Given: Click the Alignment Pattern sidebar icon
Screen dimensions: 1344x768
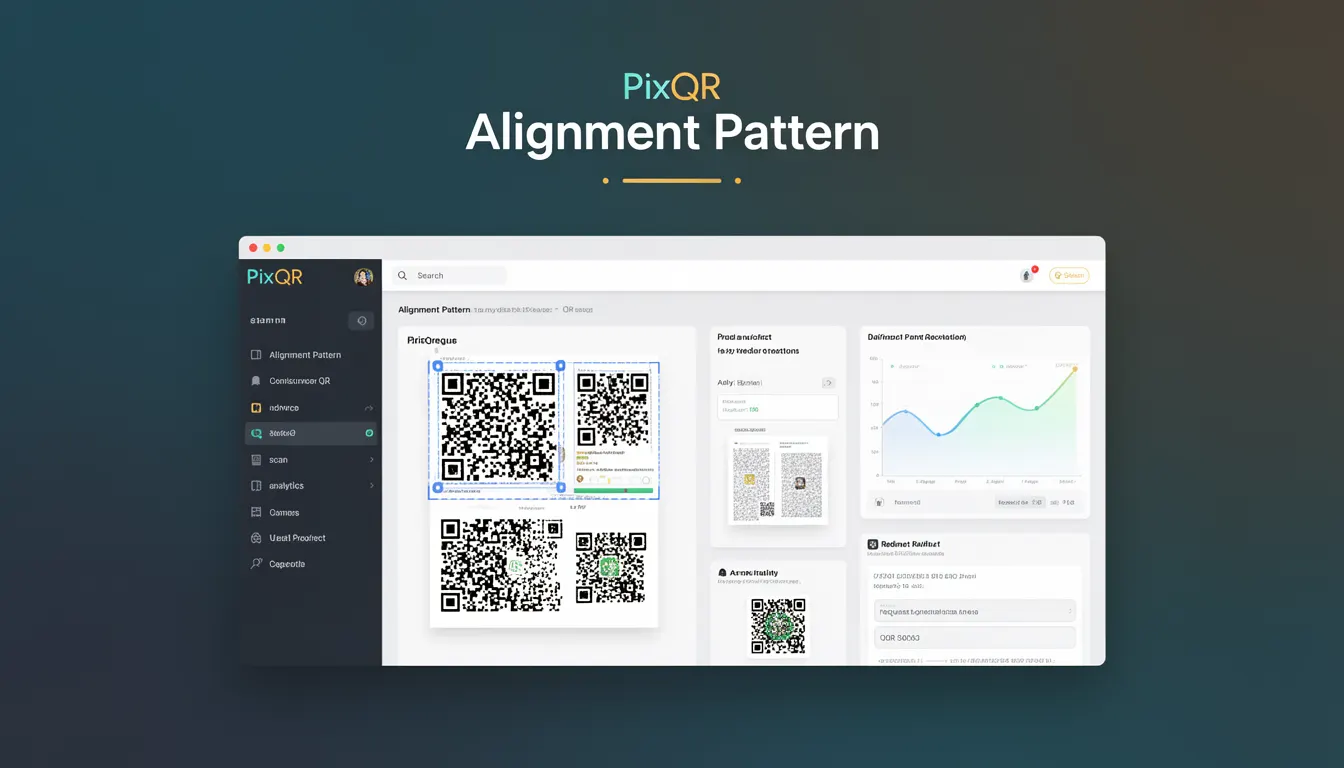Looking at the screenshot, I should [256, 355].
